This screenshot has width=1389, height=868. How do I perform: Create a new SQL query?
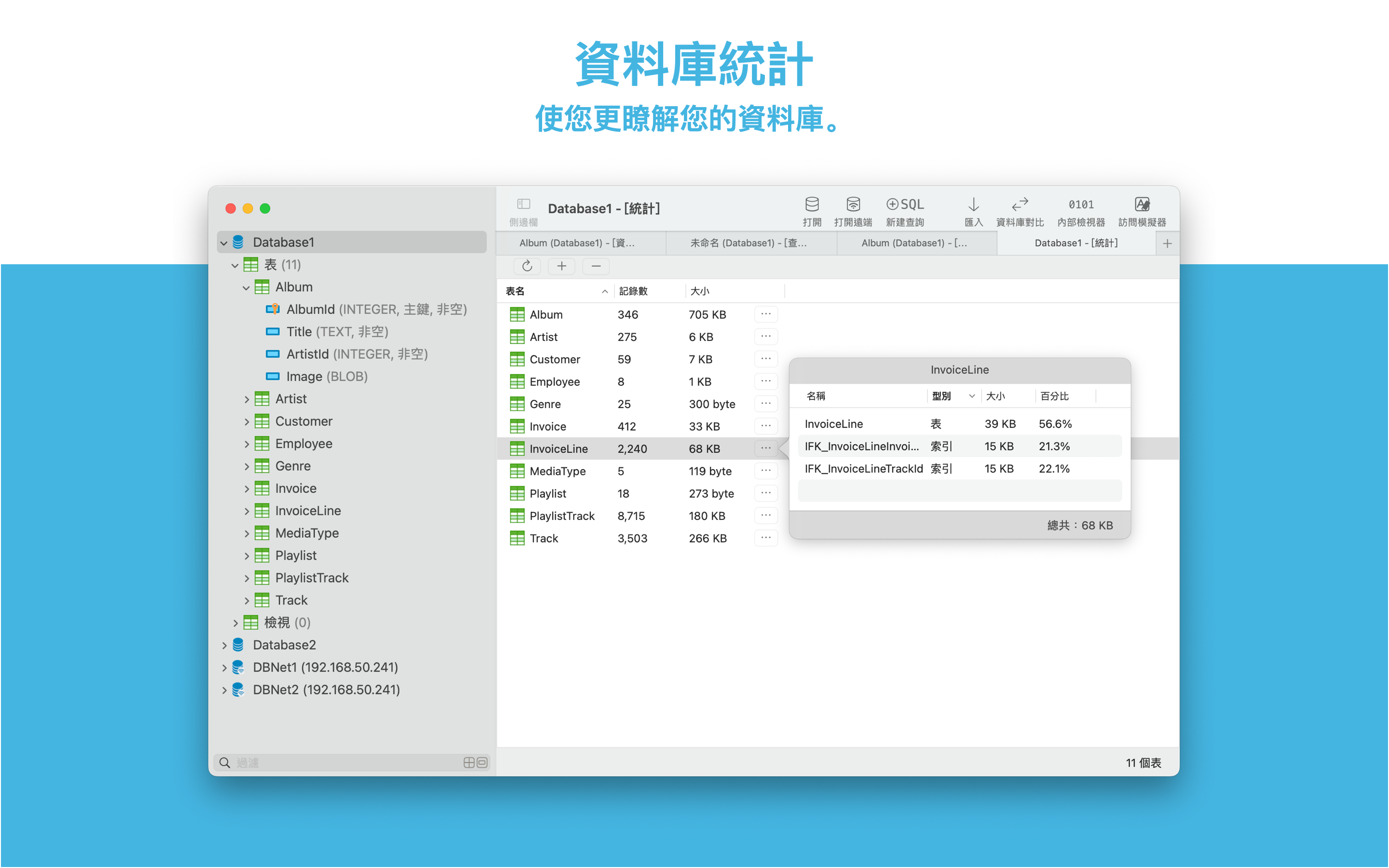pos(905,205)
